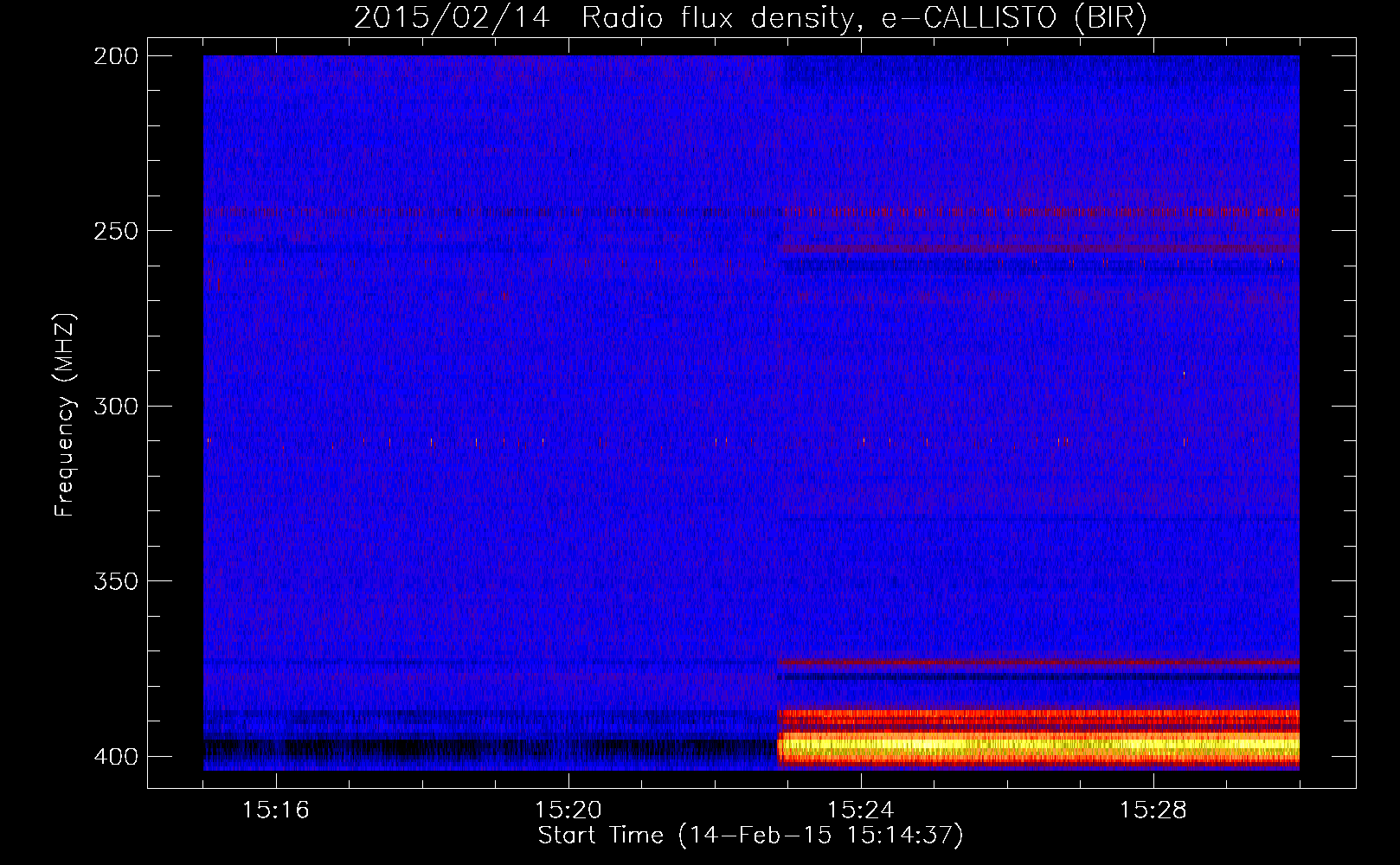
Task: Click the 300 frequency tick label
Action: (116, 407)
